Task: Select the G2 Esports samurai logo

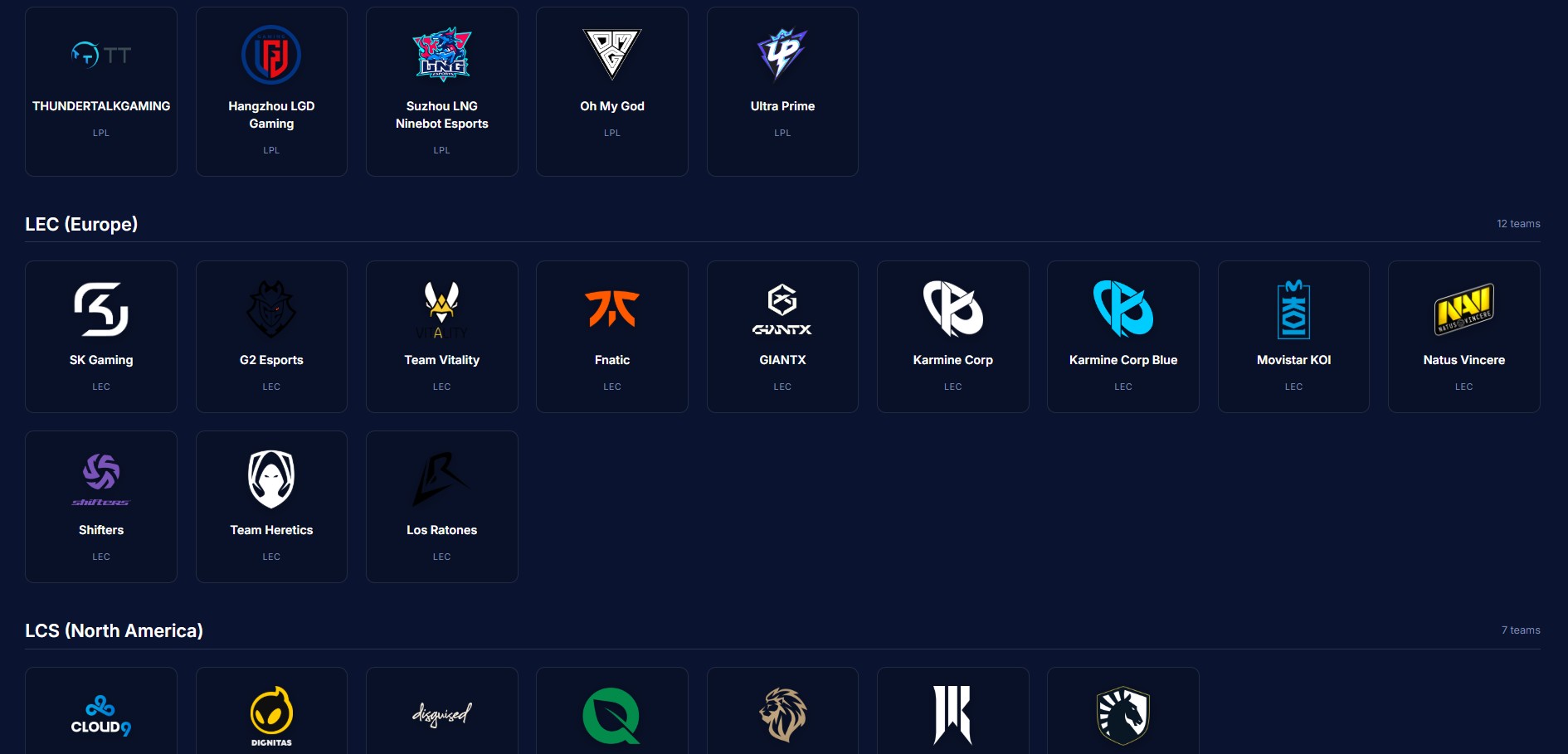Action: [271, 309]
